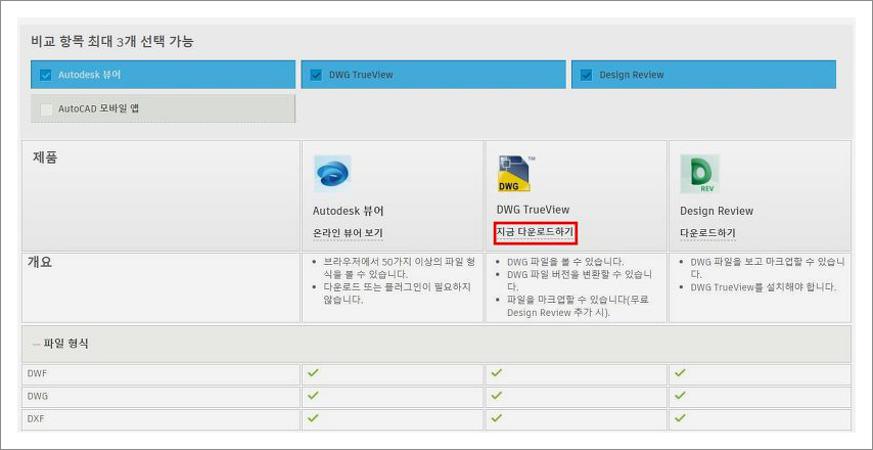Click DWF checkmark in Autodesk 뷰어 column
This screenshot has height=450, width=873.
[313, 373]
